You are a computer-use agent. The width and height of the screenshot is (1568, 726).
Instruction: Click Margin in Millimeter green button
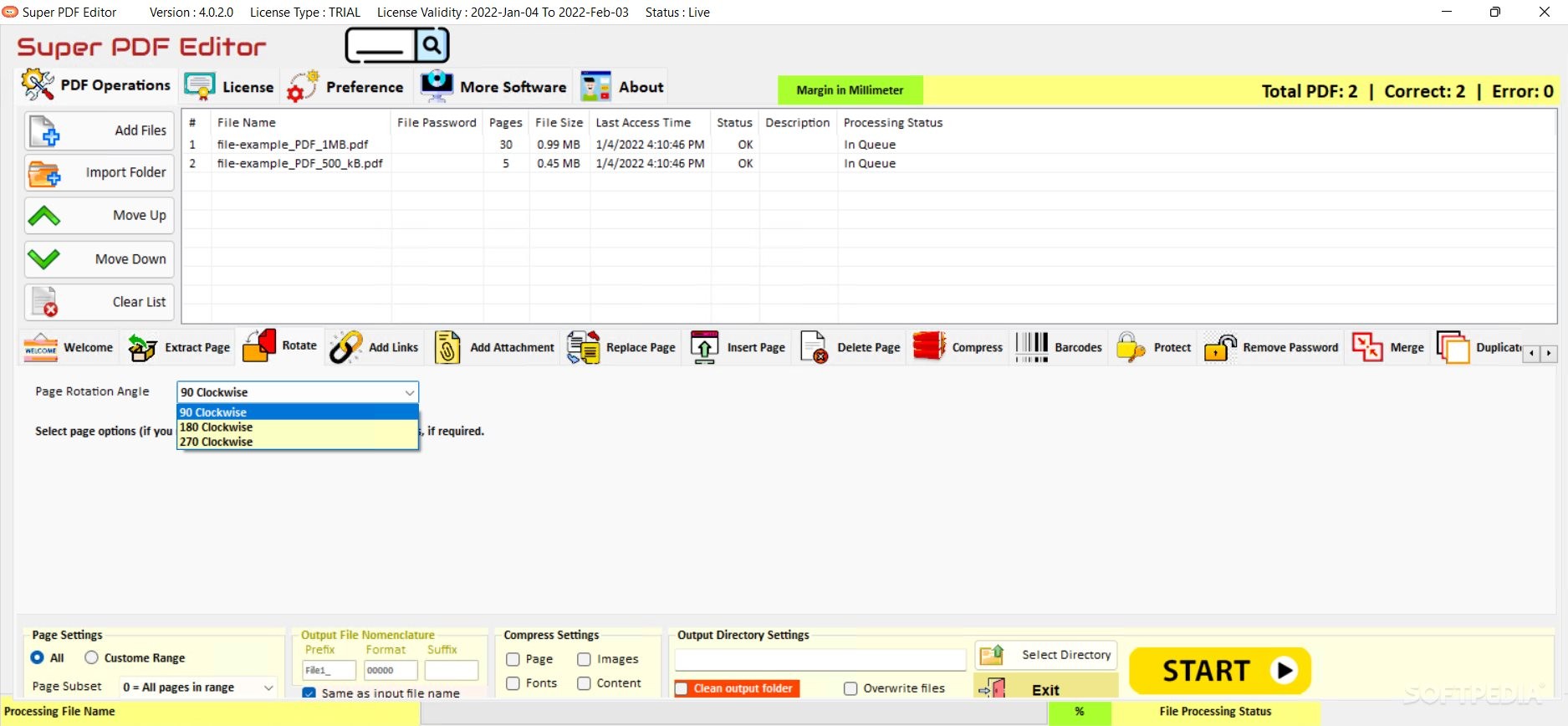pyautogui.click(x=850, y=90)
